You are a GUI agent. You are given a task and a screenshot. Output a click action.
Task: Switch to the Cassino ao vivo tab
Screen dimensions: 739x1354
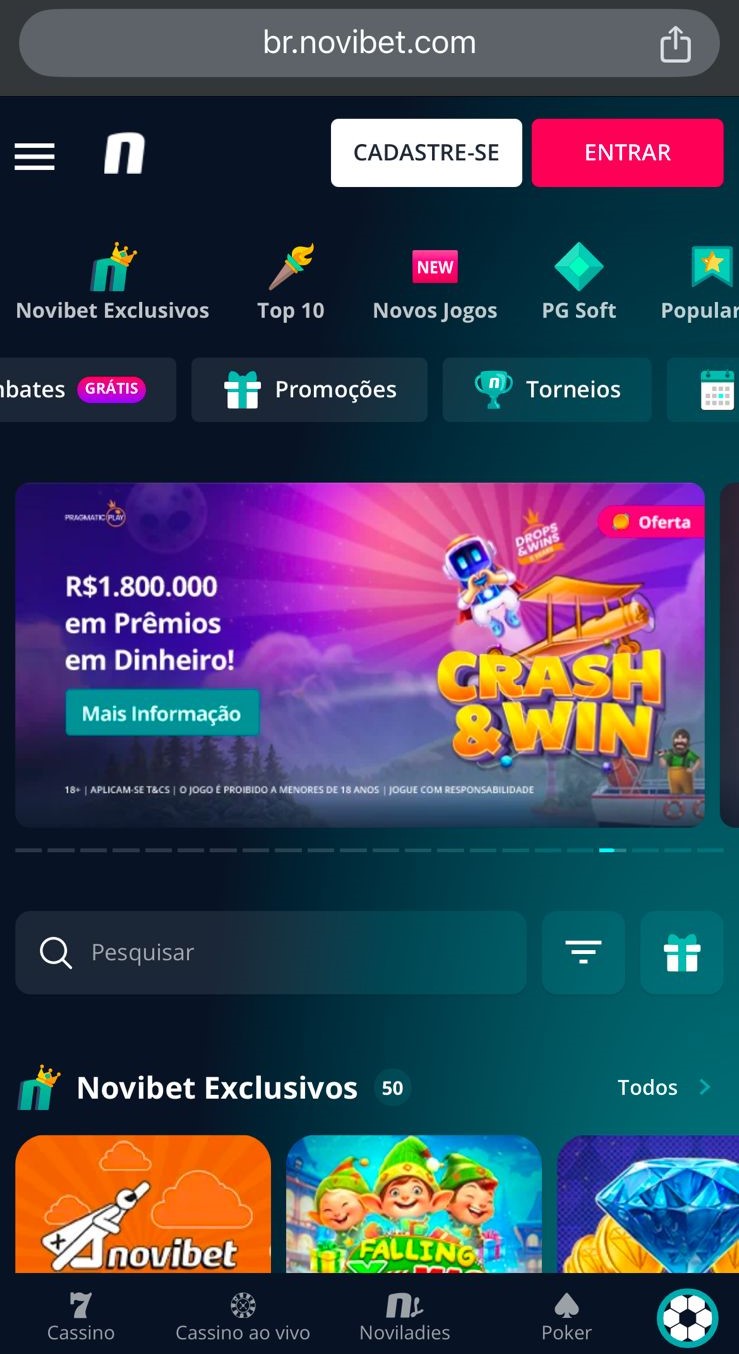243,1318
